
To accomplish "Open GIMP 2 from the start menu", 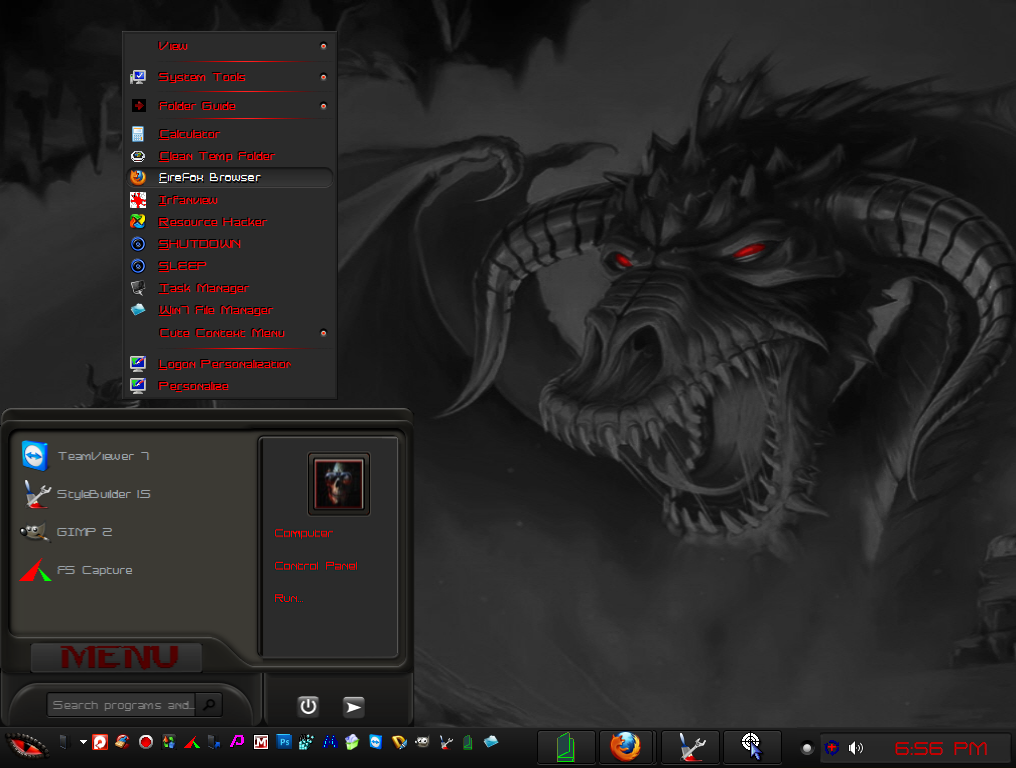I will [x=84, y=532].
